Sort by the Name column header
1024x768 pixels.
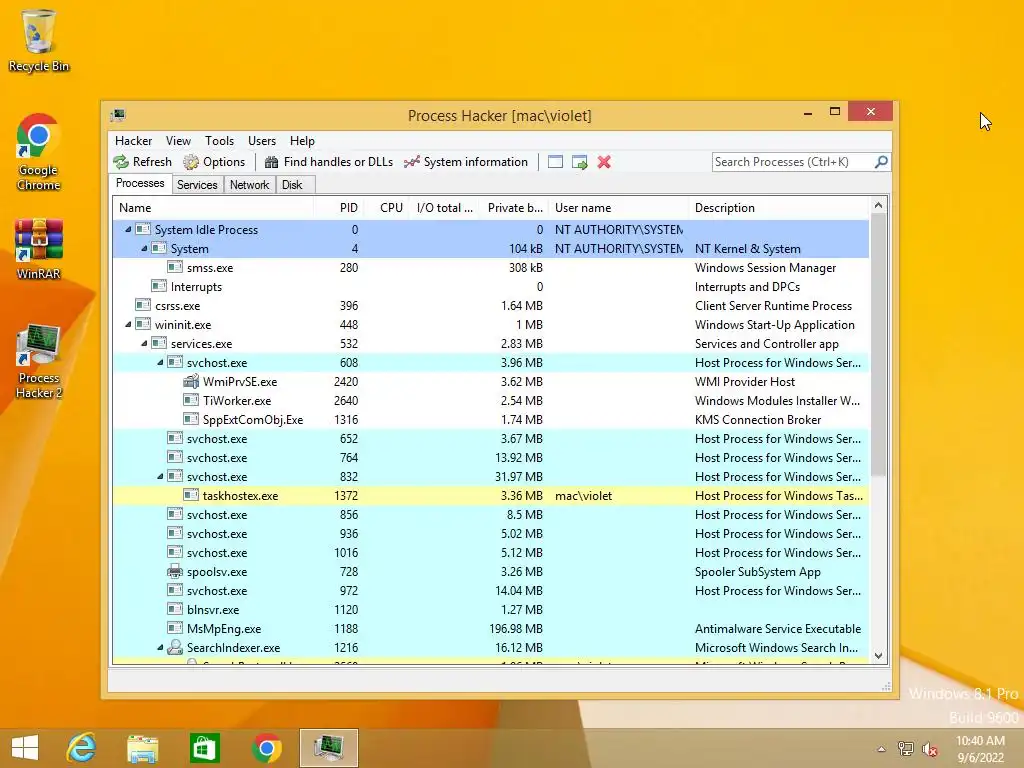(x=212, y=208)
